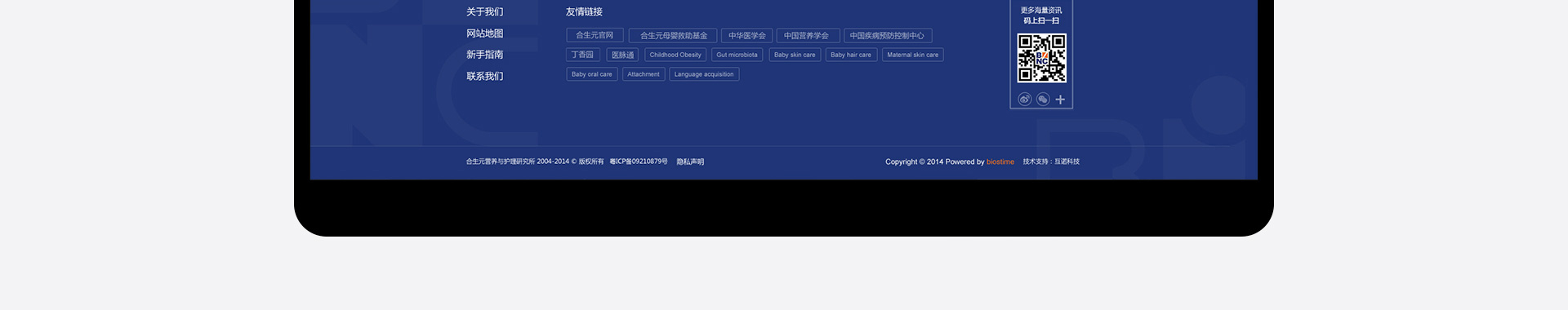This screenshot has width=1568, height=310.
Task: Open the 中国营养学会 link
Action: pyautogui.click(x=807, y=35)
